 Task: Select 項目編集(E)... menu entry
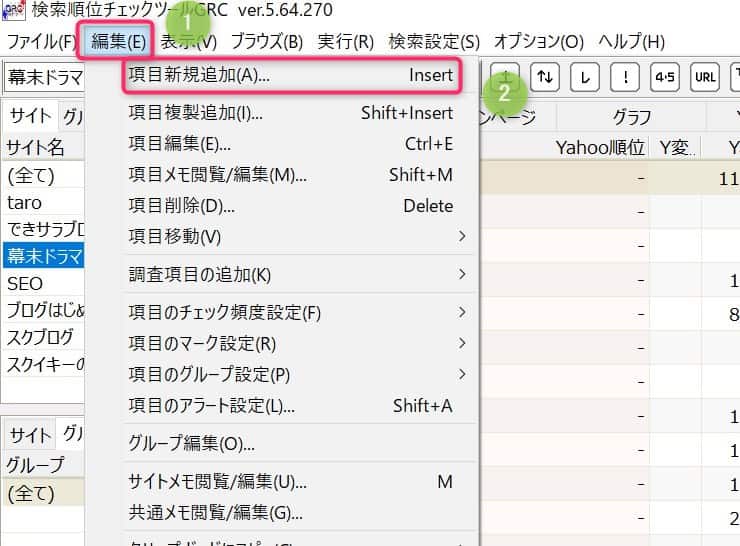(x=292, y=144)
